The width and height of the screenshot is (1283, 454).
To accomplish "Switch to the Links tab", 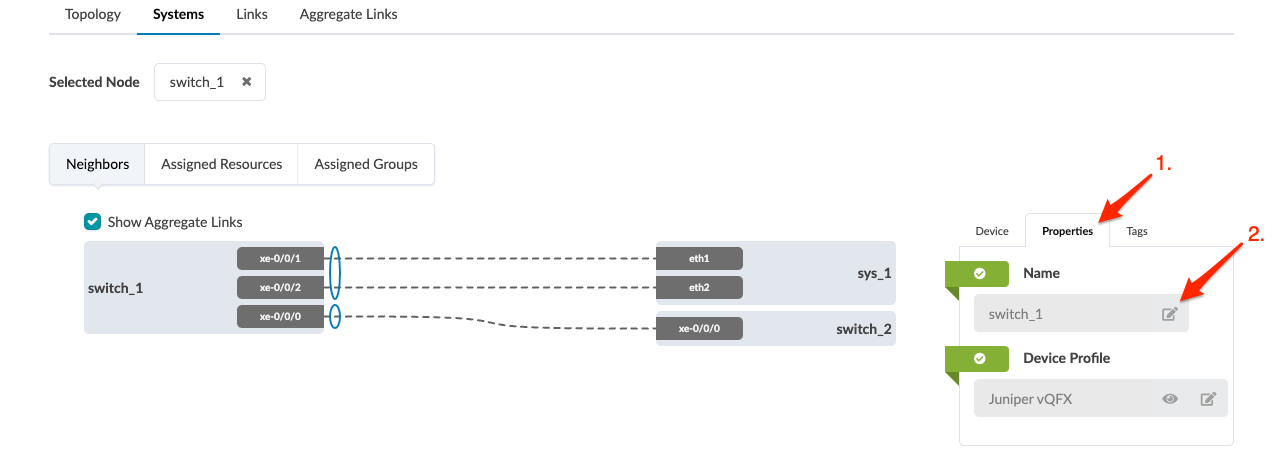I will tap(251, 15).
